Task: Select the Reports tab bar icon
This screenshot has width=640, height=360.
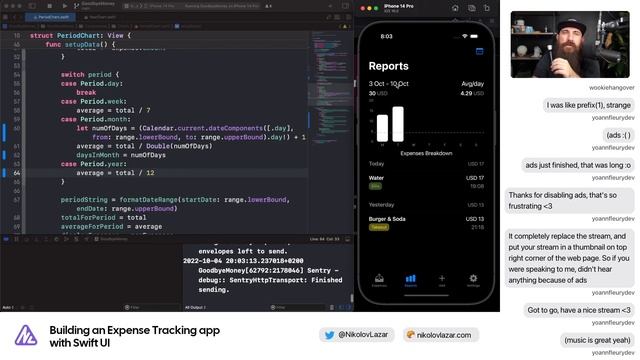Action: click(x=411, y=280)
